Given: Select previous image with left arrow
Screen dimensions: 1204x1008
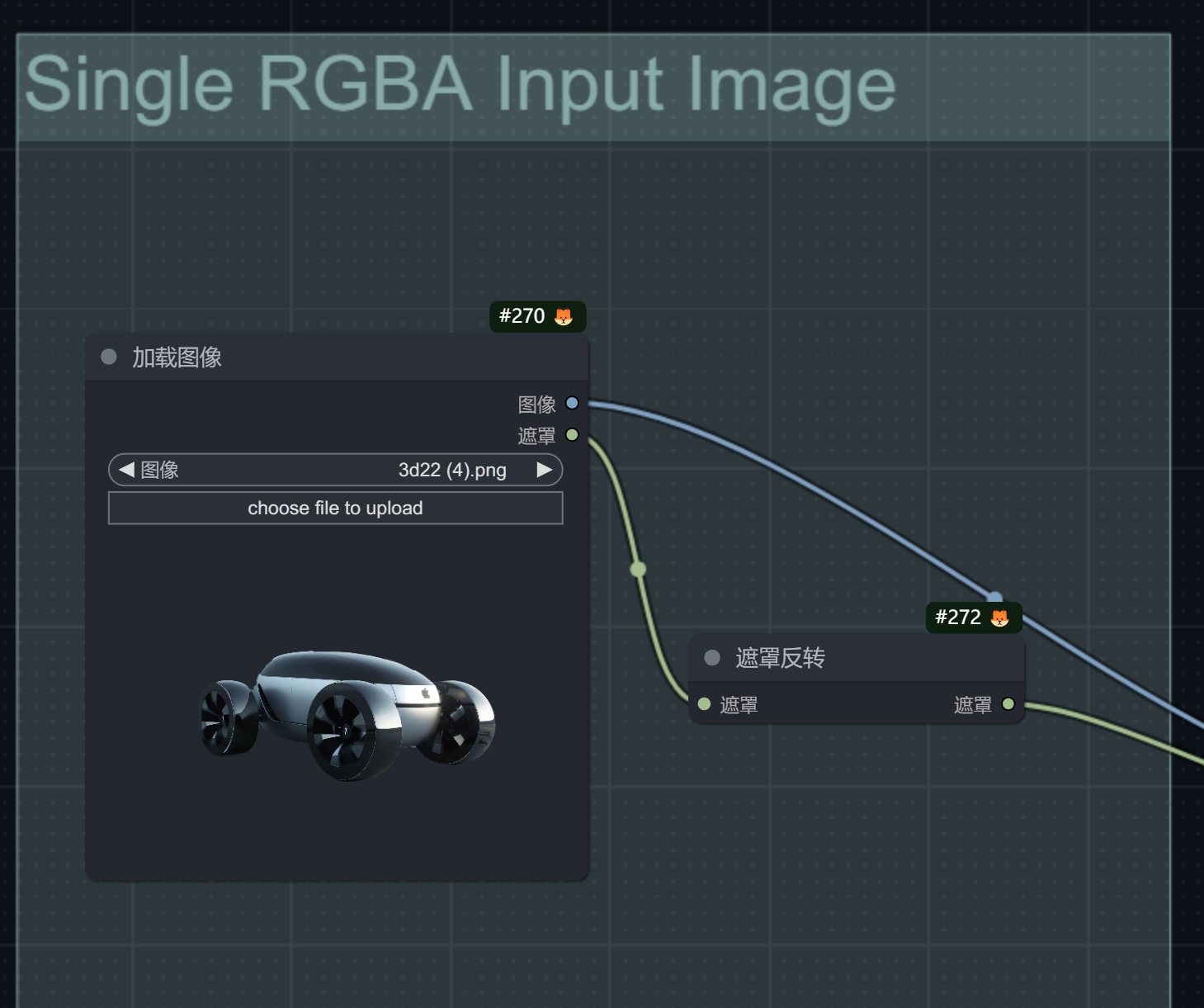Looking at the screenshot, I should [126, 470].
